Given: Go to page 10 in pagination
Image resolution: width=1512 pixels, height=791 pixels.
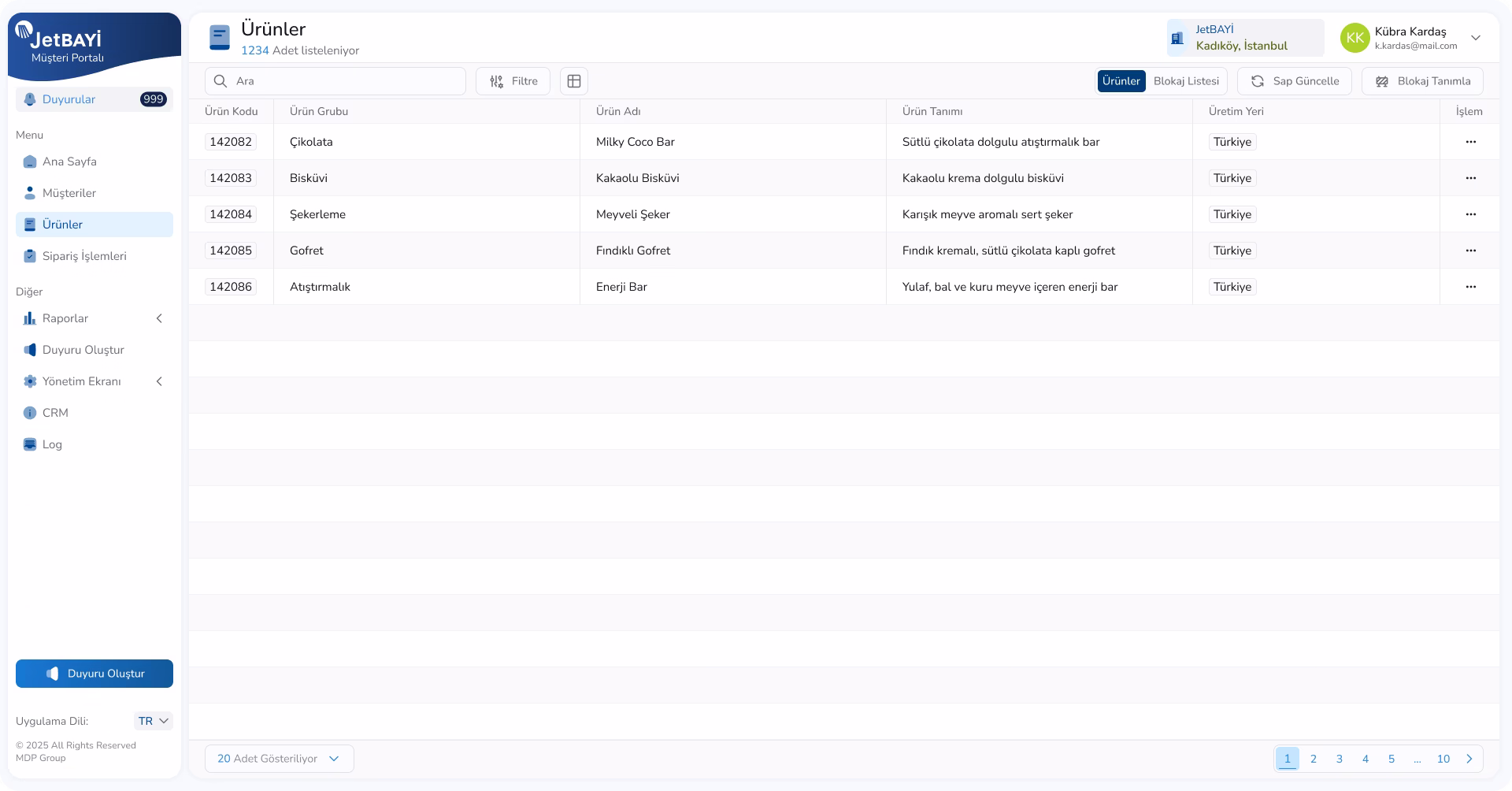Looking at the screenshot, I should [1443, 759].
